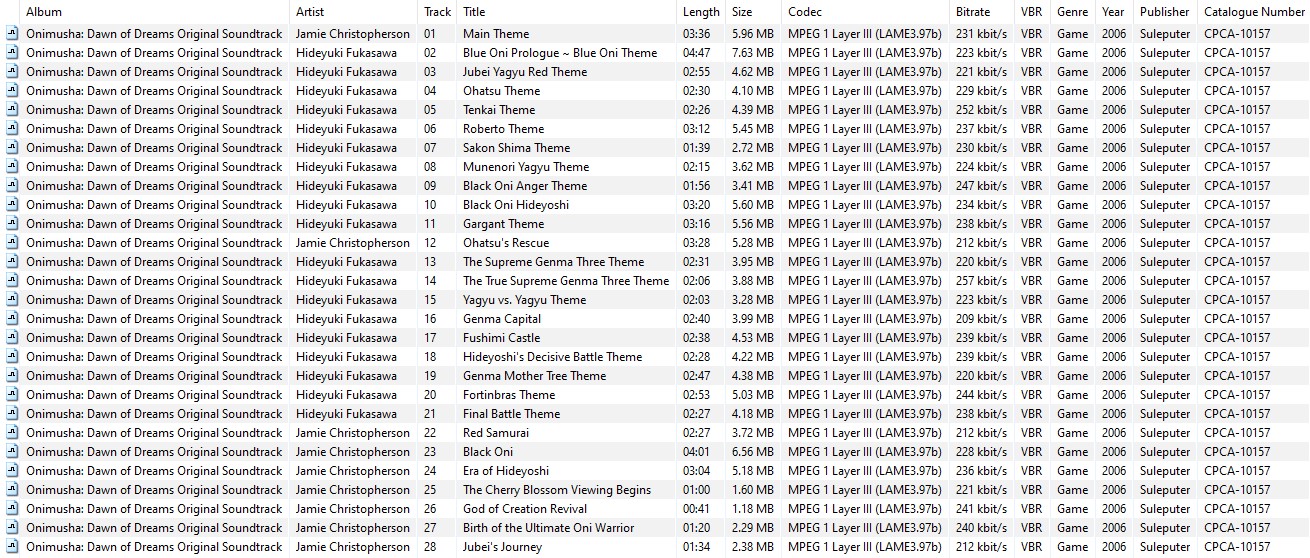Image resolution: width=1310 pixels, height=558 pixels.
Task: Click the VBR column header
Action: coord(1030,12)
